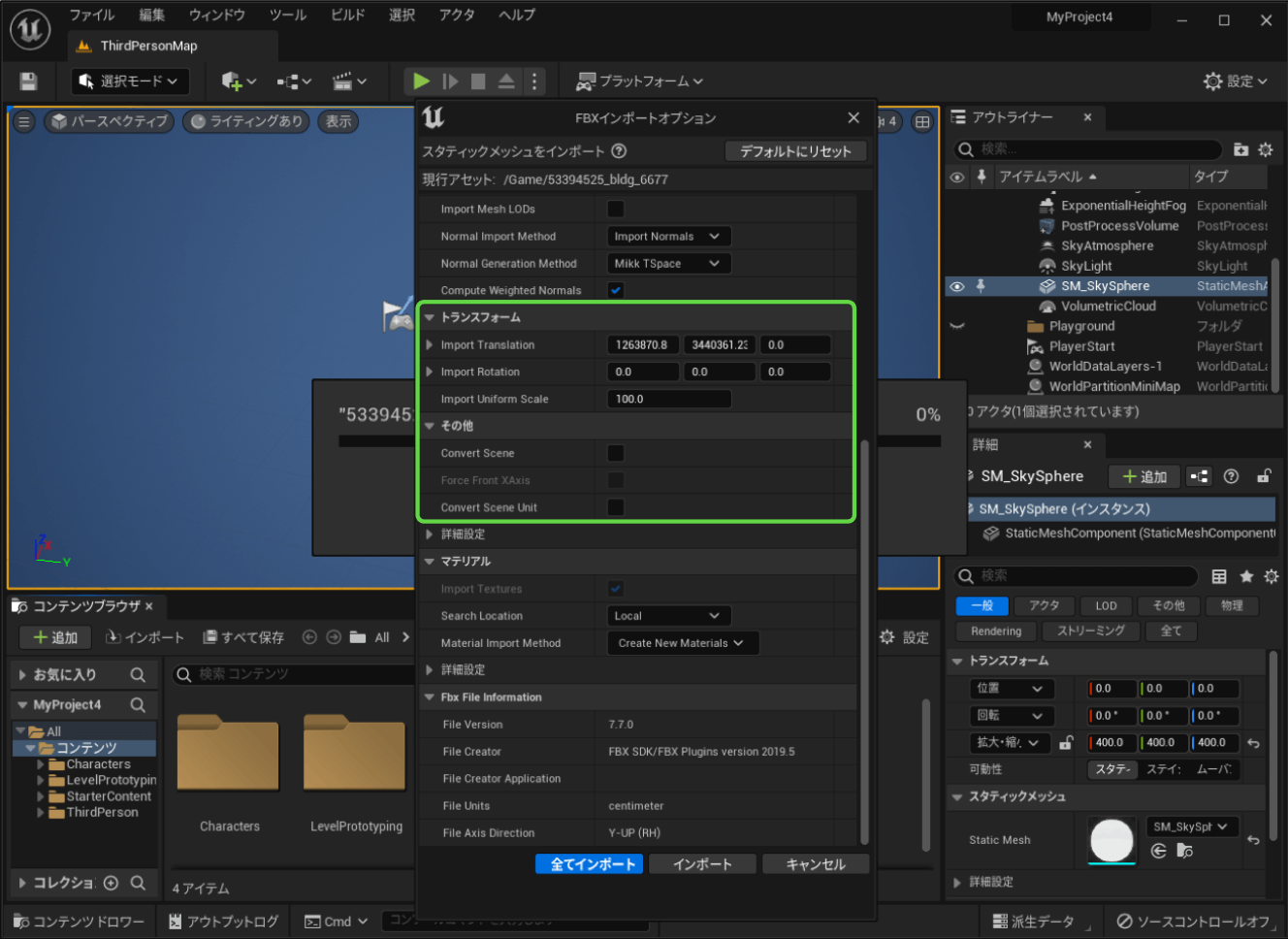Click the visibility eye in Outliner column header

[957, 177]
